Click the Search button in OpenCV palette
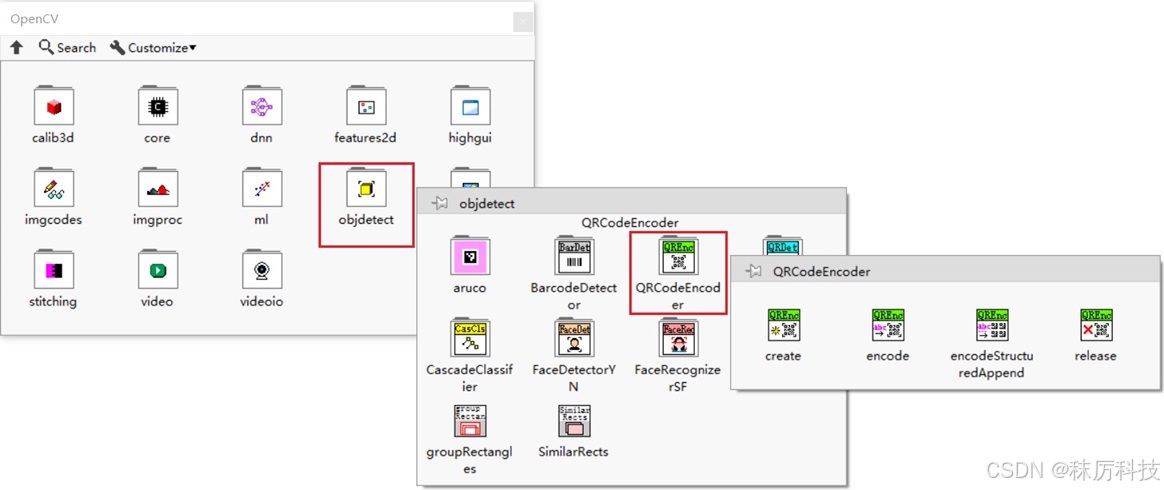 pos(67,48)
